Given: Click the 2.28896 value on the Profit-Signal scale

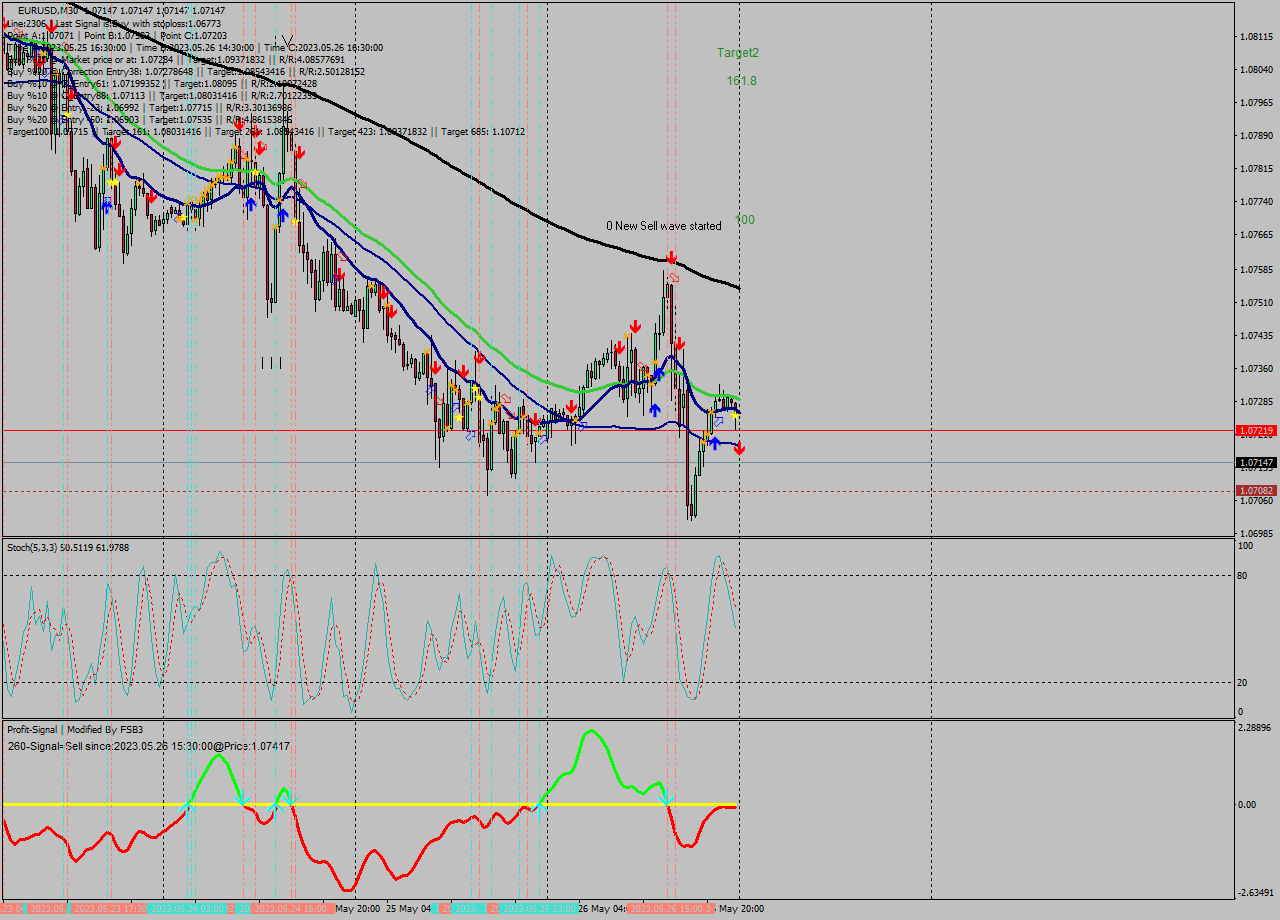Looking at the screenshot, I should pos(1257,728).
